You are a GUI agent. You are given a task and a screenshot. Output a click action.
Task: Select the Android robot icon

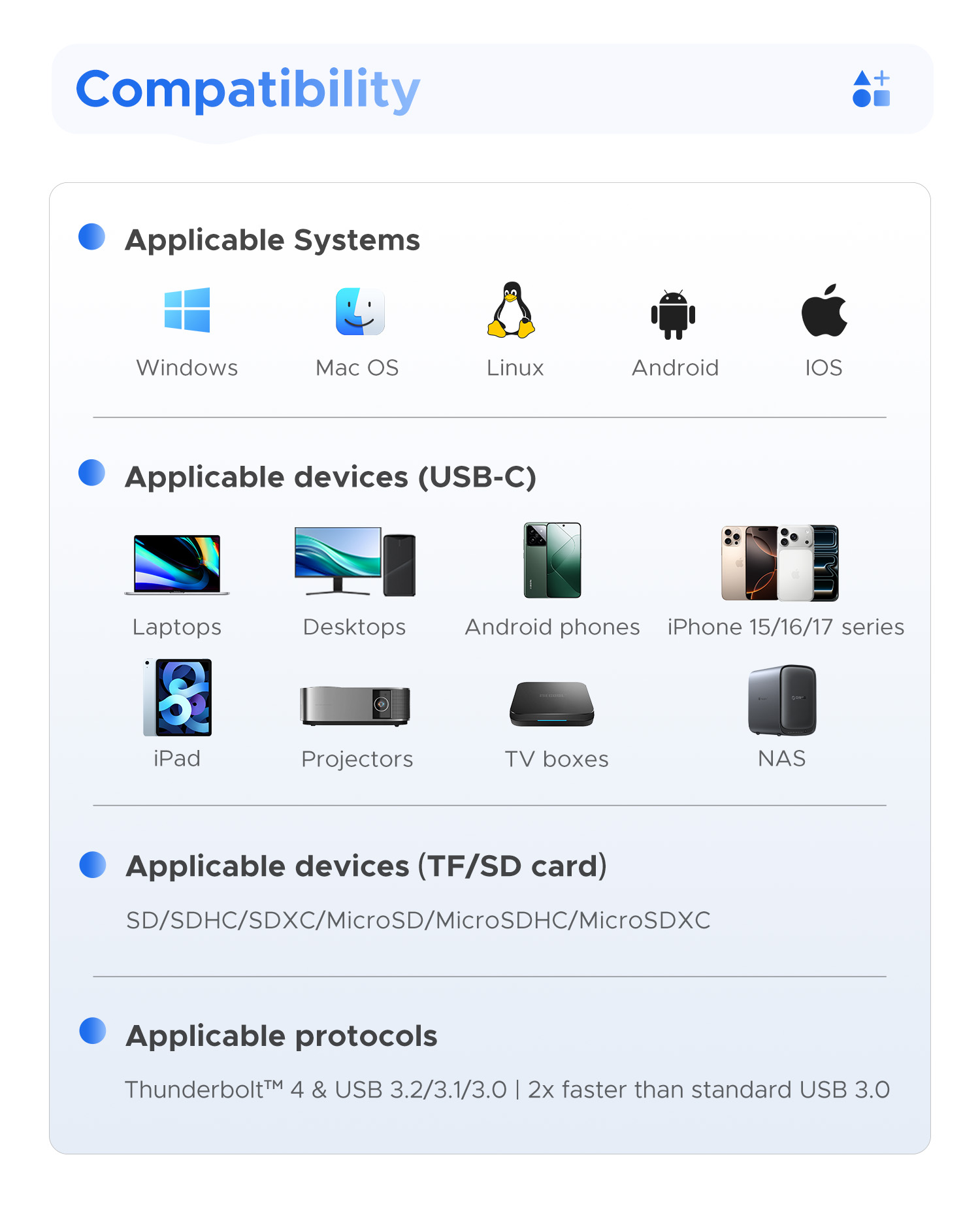click(674, 314)
